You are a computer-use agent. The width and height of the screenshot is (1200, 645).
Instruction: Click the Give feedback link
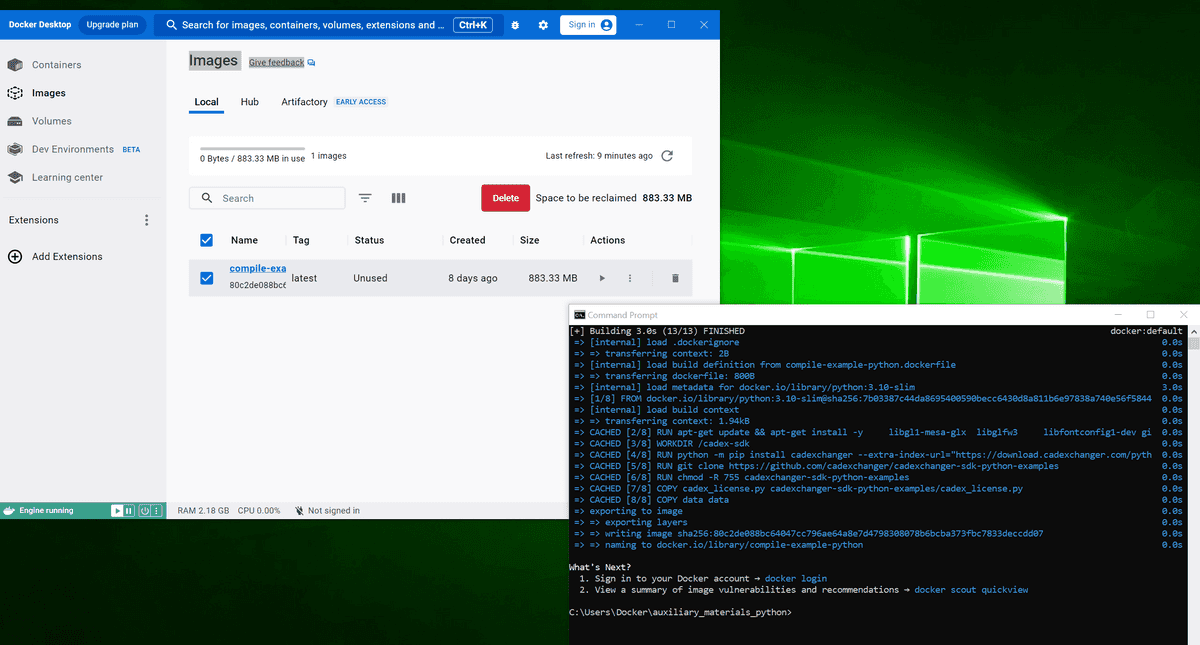click(x=276, y=62)
